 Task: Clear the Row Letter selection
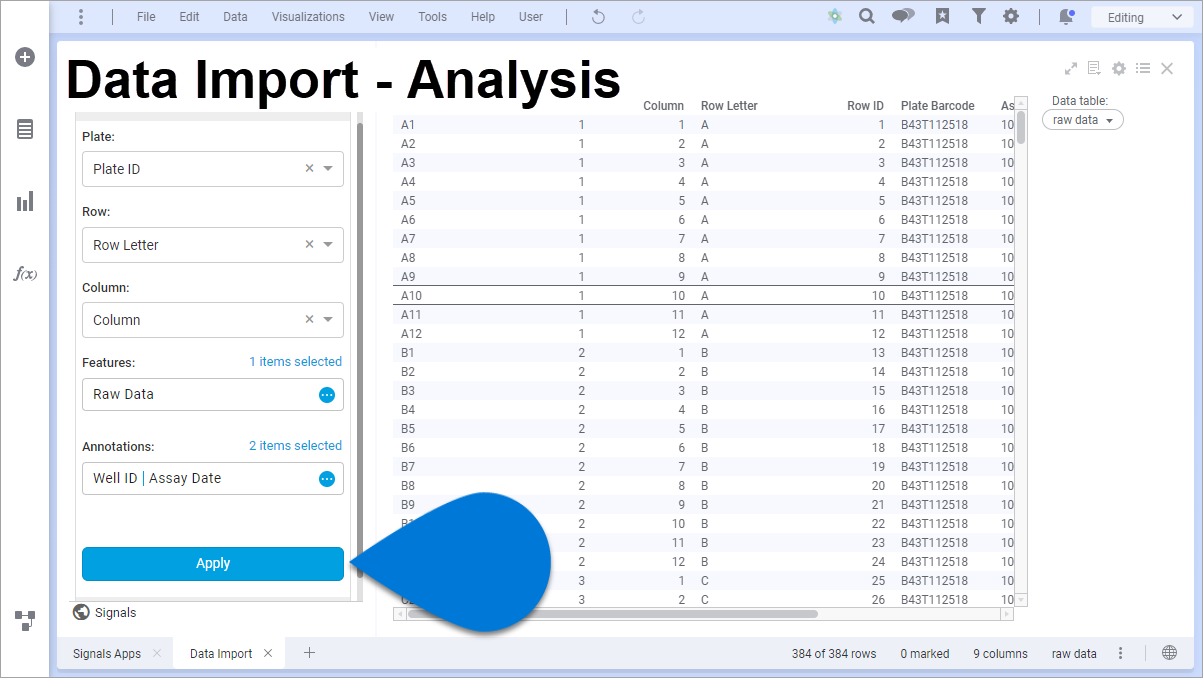(309, 244)
